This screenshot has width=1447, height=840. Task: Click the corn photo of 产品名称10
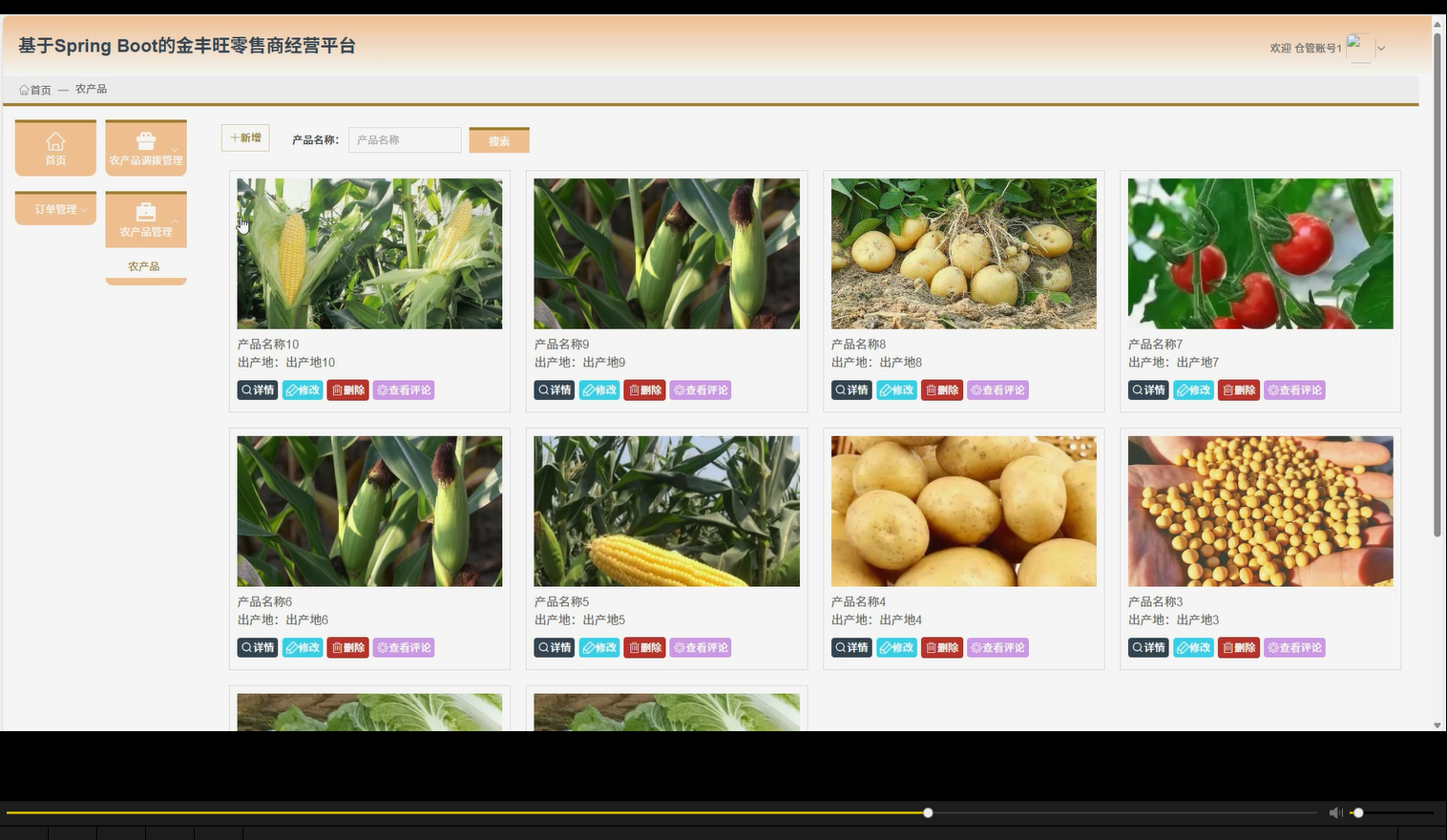click(369, 254)
